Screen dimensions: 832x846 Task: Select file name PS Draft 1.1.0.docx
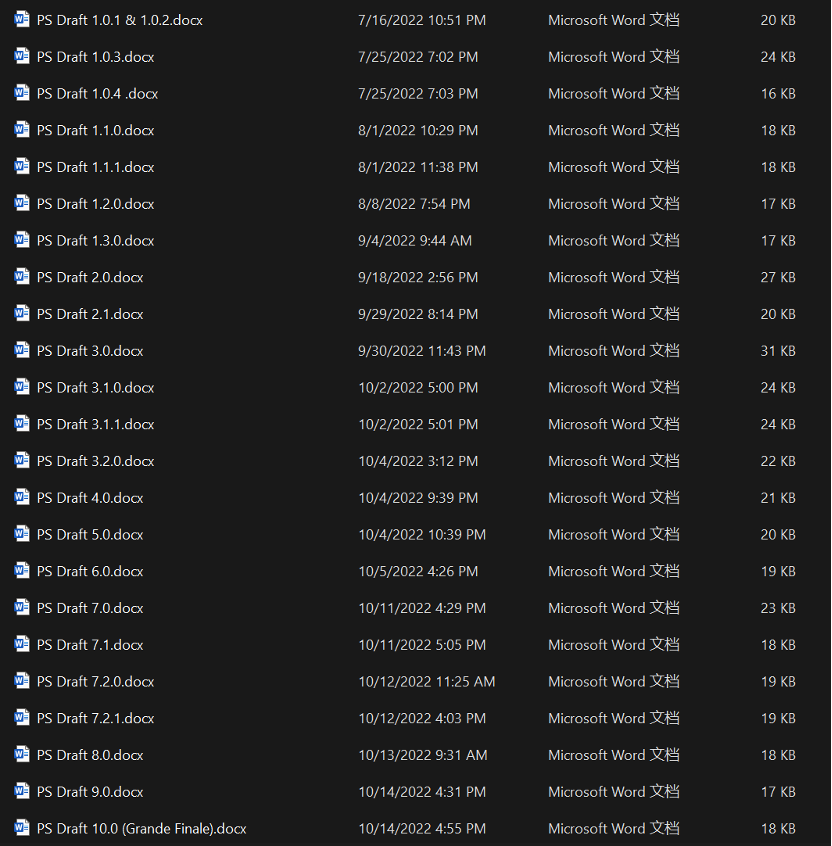(x=96, y=131)
